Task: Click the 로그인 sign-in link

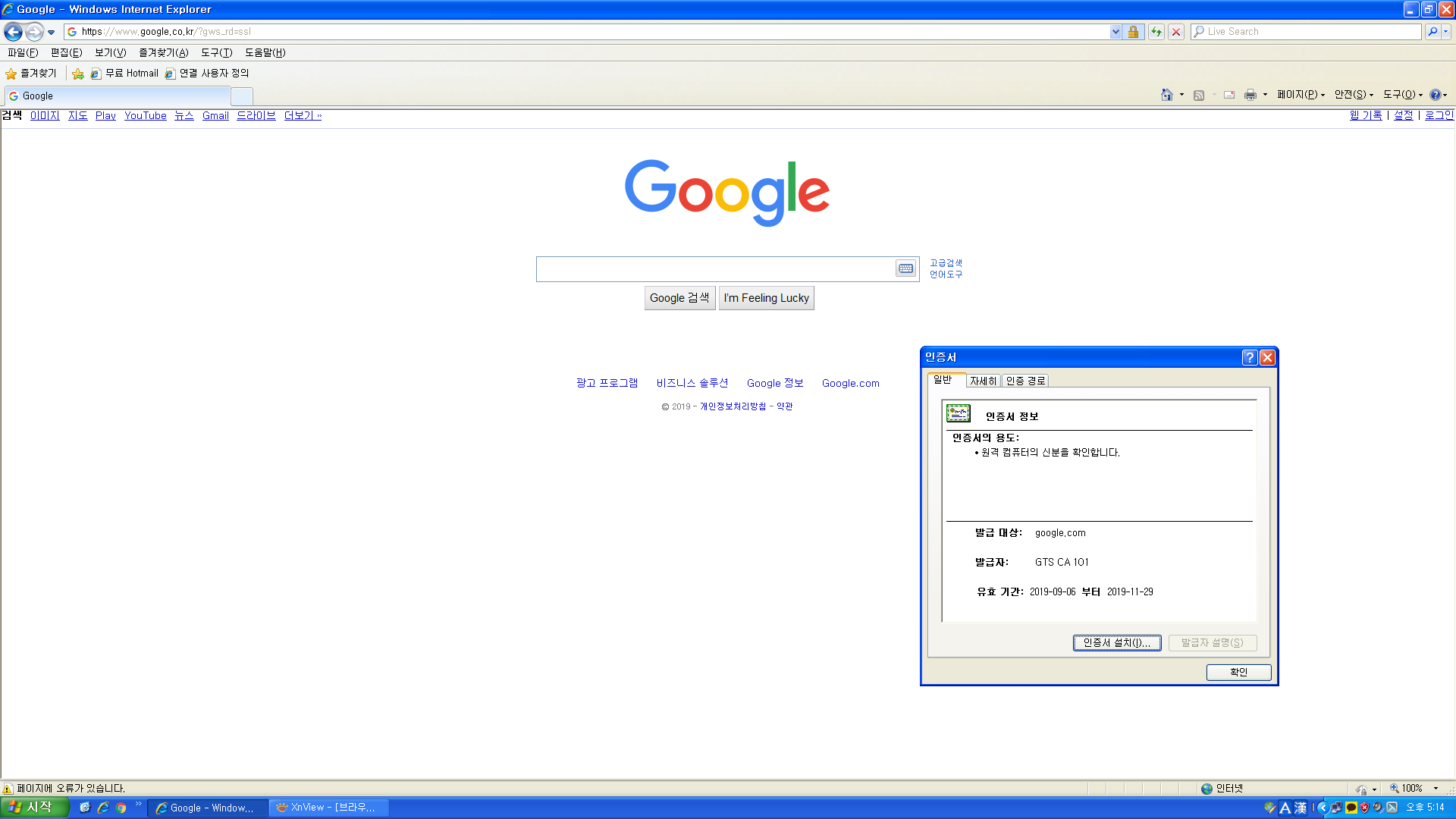Action: 1439,115
